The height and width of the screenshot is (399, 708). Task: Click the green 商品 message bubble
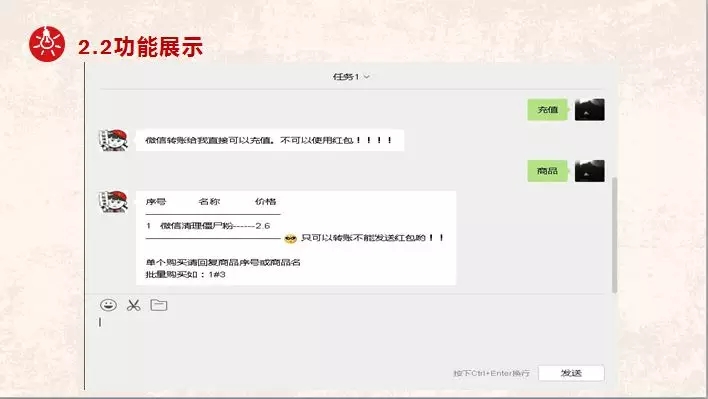tap(547, 171)
